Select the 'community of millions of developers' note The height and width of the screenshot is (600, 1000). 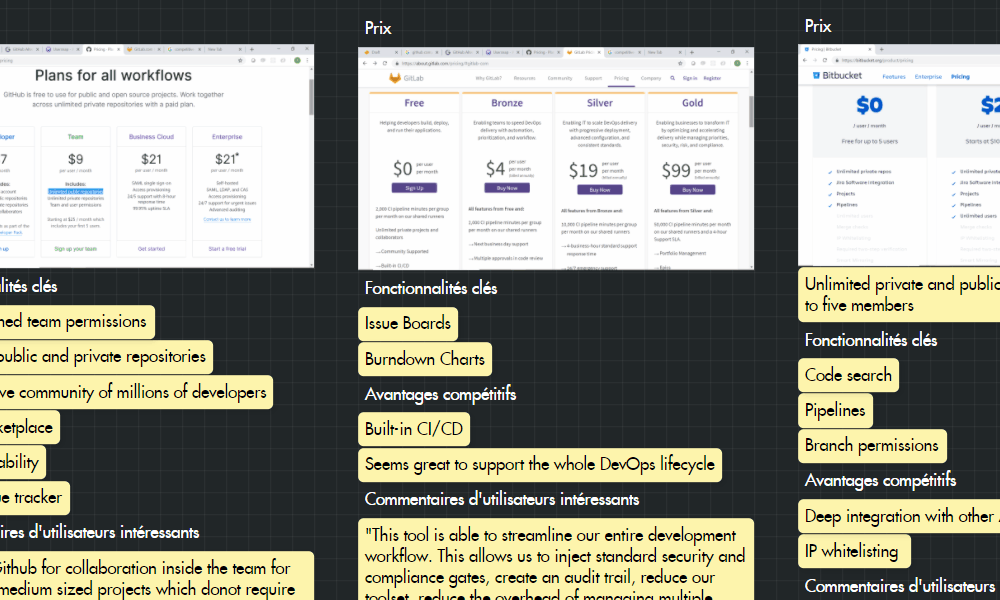pyautogui.click(x=136, y=393)
